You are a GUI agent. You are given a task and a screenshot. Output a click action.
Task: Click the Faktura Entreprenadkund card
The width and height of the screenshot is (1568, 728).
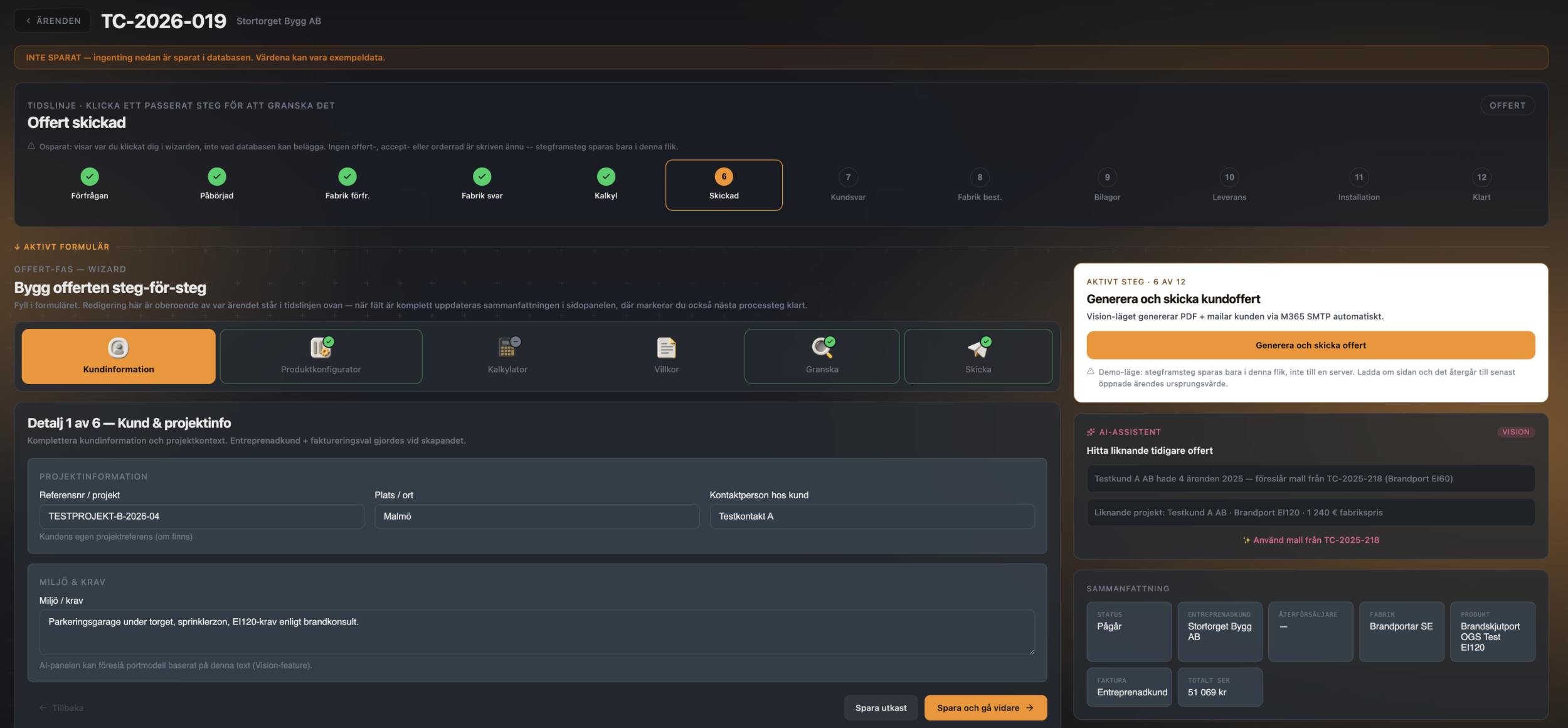coord(1129,687)
